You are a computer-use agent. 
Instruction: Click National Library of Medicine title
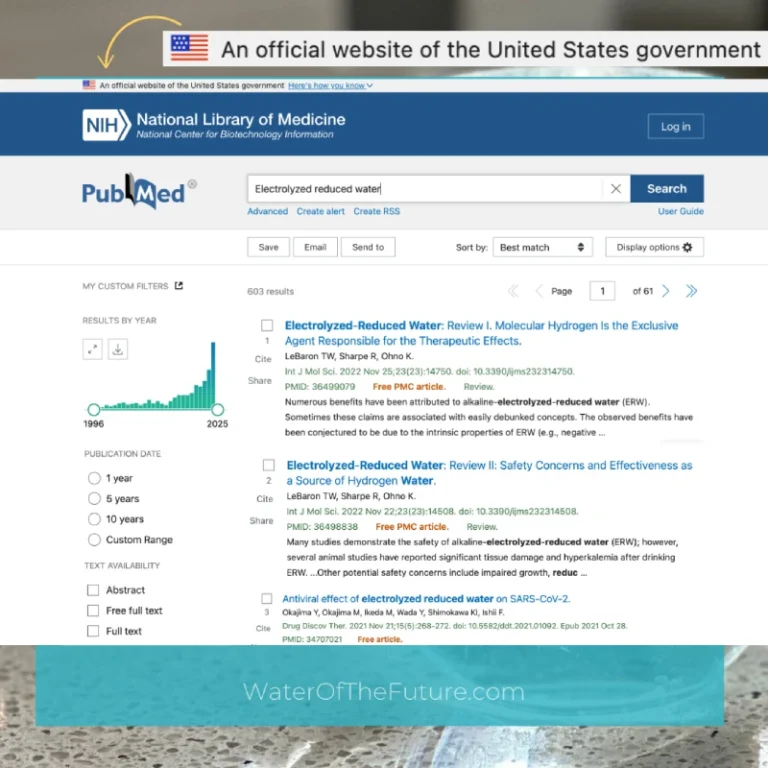click(x=241, y=119)
